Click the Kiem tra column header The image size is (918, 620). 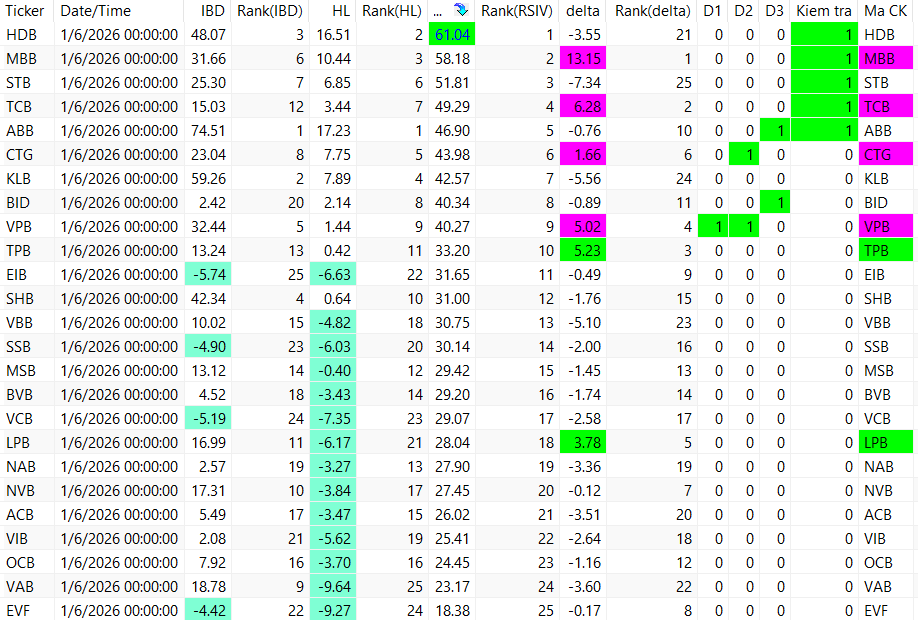[824, 11]
